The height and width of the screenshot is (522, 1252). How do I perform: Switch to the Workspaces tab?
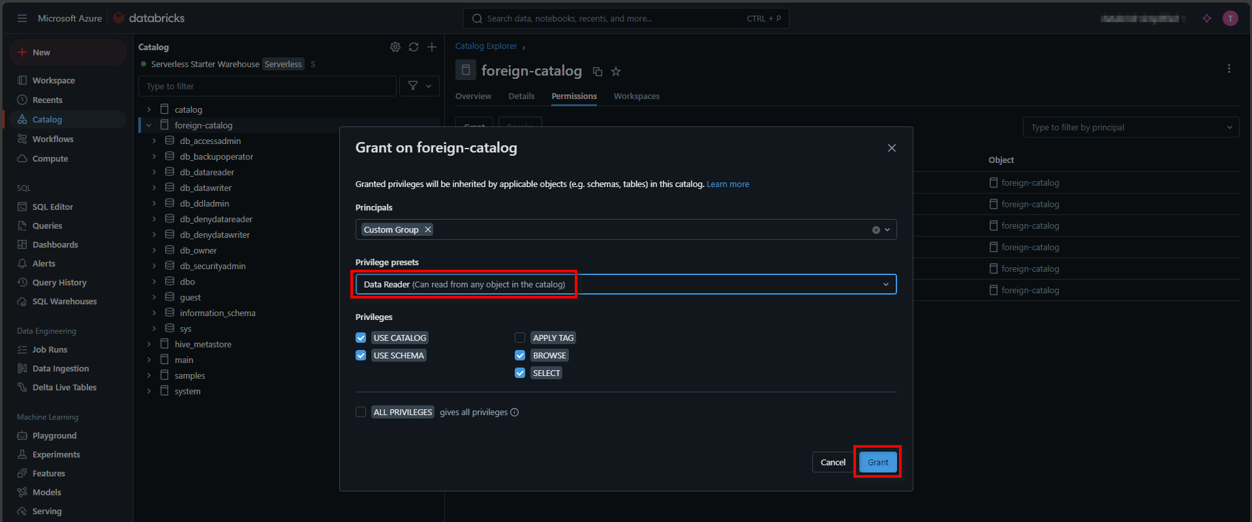[x=636, y=96]
